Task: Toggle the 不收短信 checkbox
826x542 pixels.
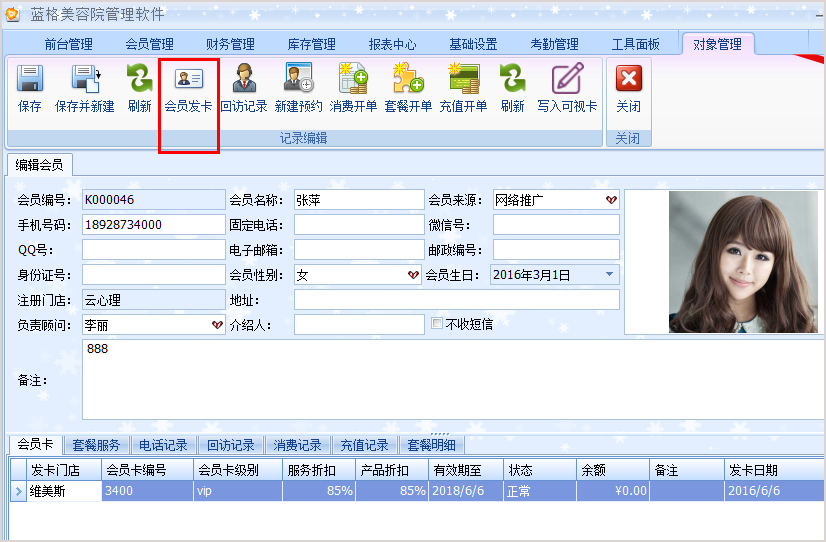Action: point(437,323)
